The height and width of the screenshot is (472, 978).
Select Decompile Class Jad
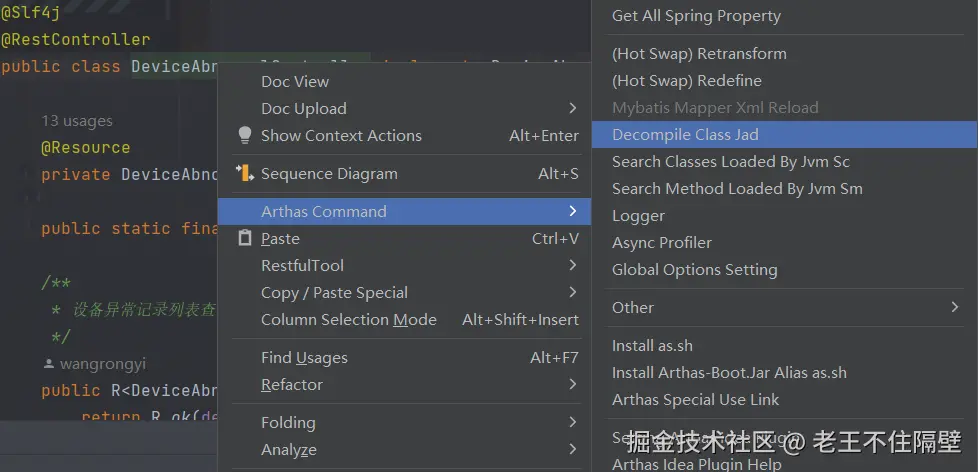pyautogui.click(x=685, y=134)
